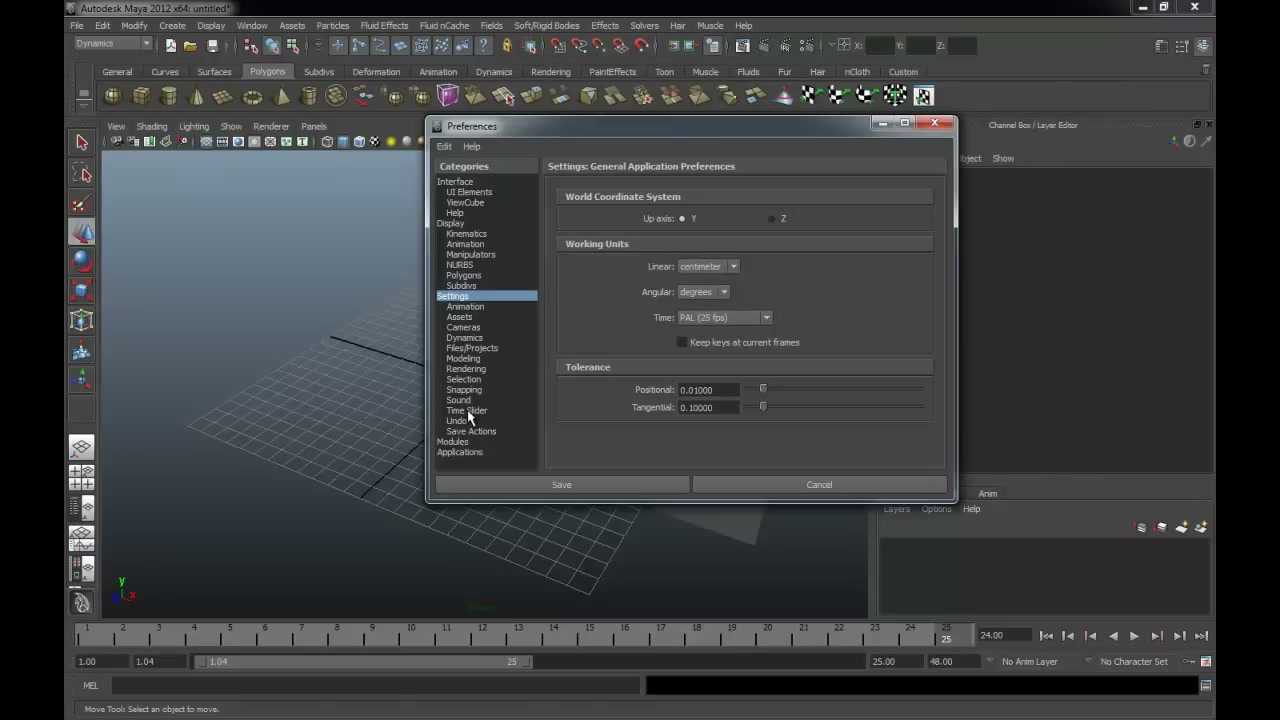This screenshot has width=1280, height=720.
Task: Select Y as the up axis
Action: tap(682, 219)
